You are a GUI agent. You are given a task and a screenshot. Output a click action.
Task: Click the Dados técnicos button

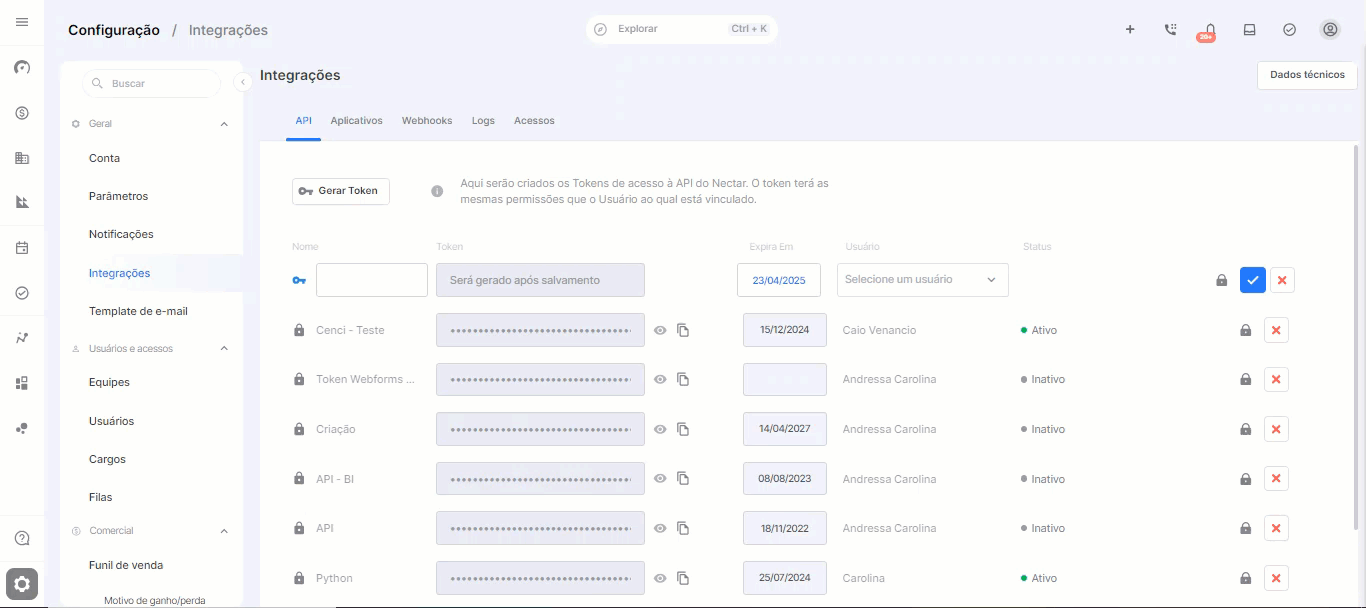click(x=1307, y=75)
